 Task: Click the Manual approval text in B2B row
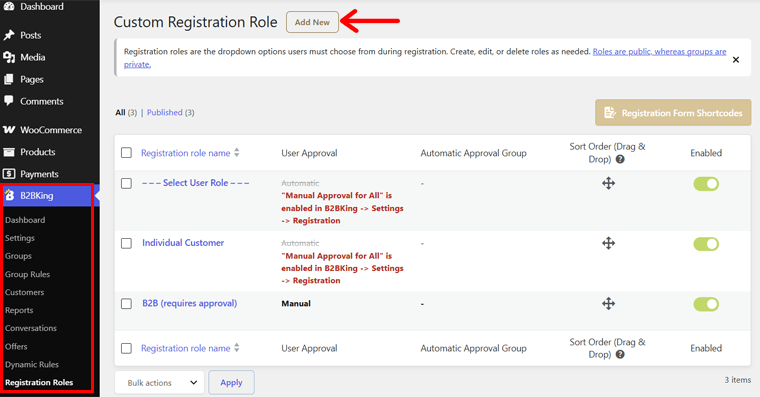[296, 303]
